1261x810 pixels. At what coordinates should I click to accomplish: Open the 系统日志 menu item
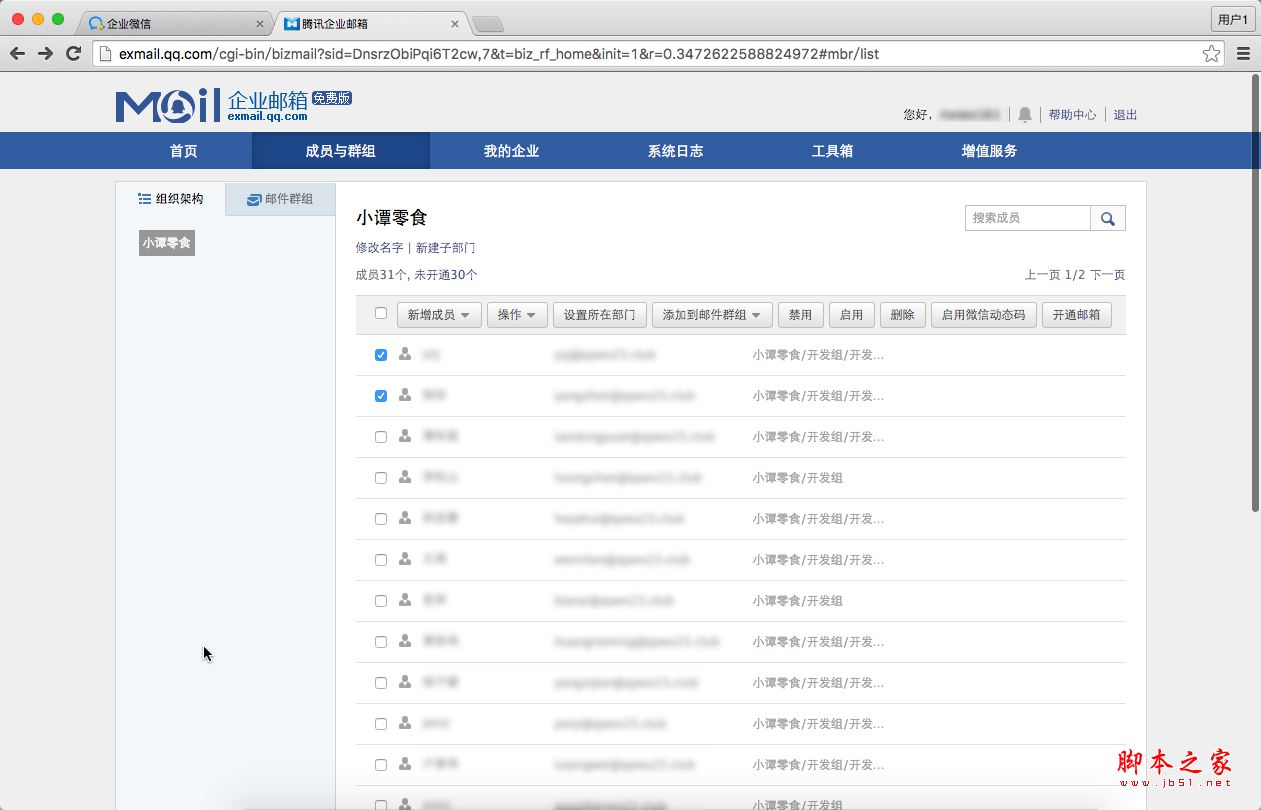pos(673,150)
